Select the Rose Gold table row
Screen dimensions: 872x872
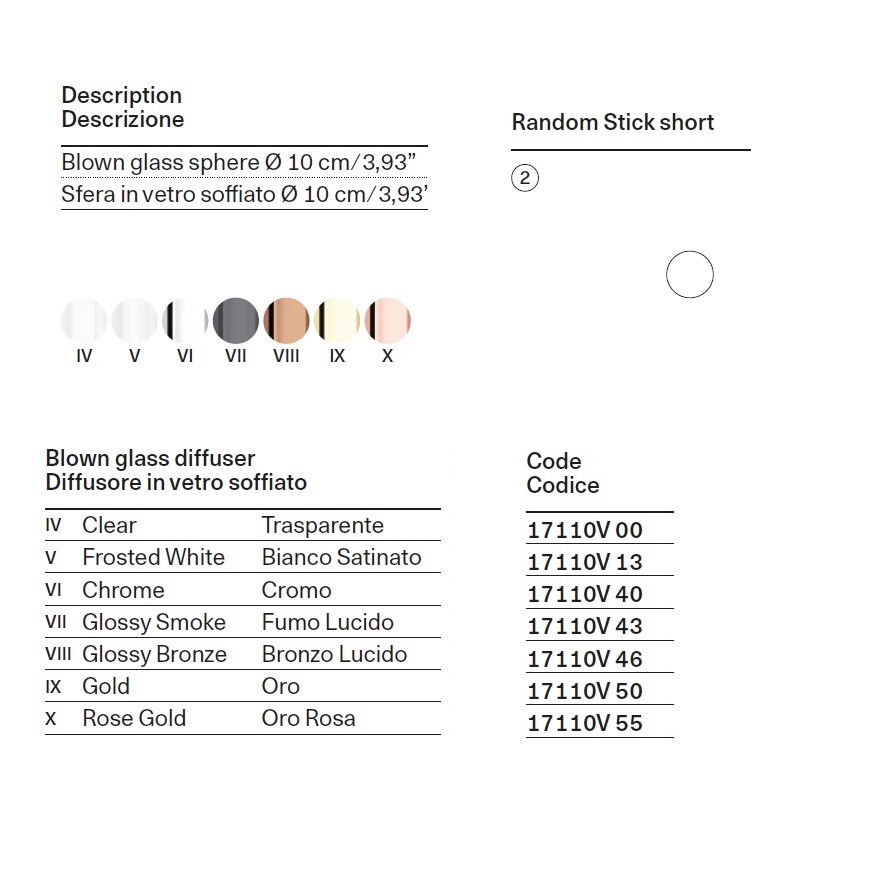coord(243,718)
